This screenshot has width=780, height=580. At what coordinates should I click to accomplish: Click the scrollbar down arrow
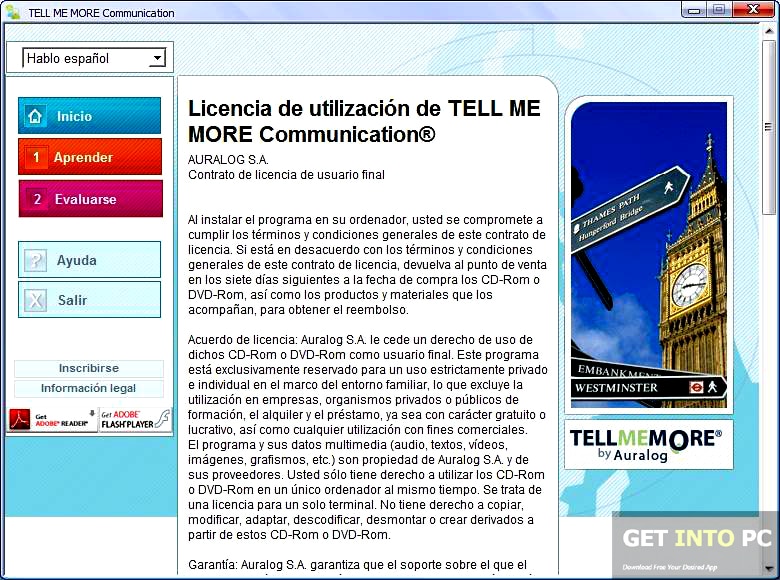pos(770,568)
